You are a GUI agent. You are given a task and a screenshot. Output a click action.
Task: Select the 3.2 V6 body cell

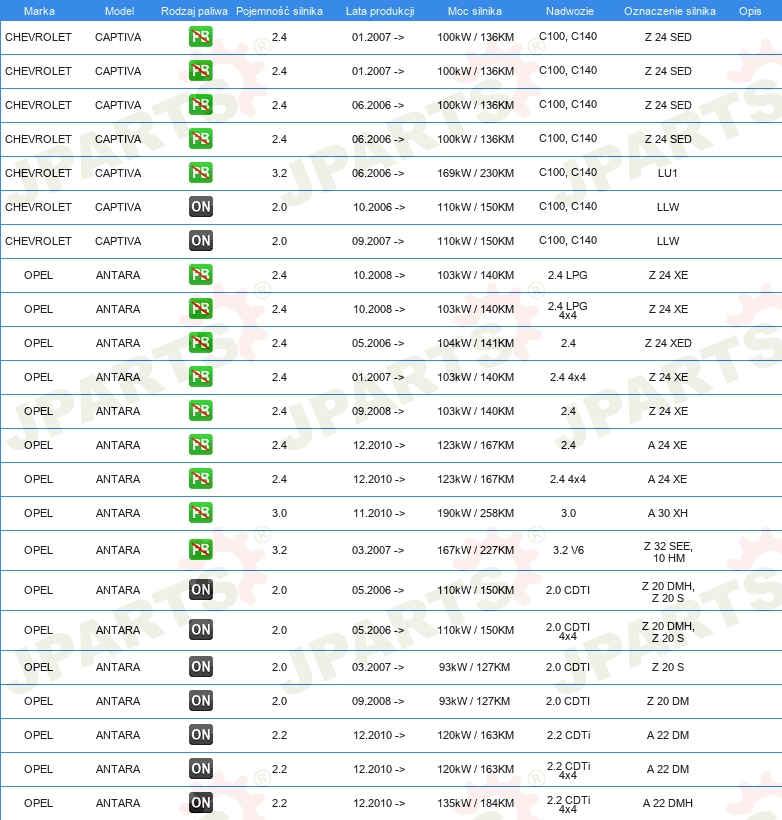pos(568,550)
